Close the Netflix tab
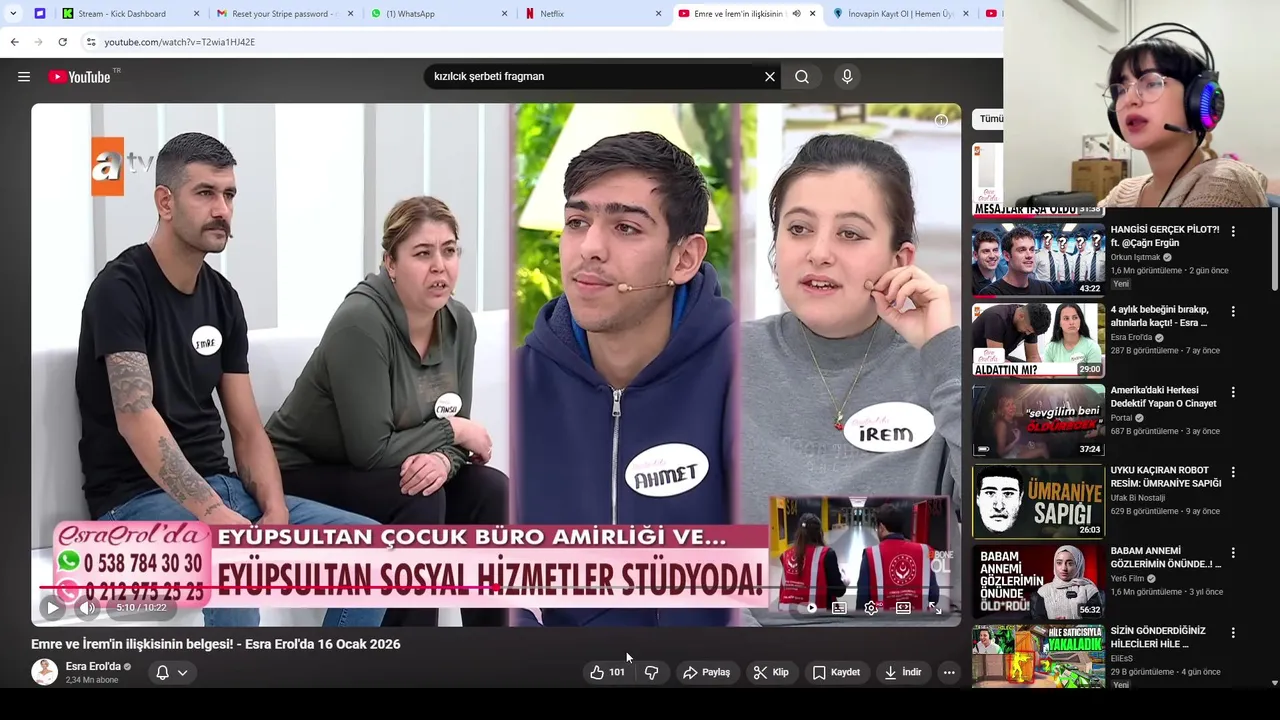 pyautogui.click(x=658, y=14)
